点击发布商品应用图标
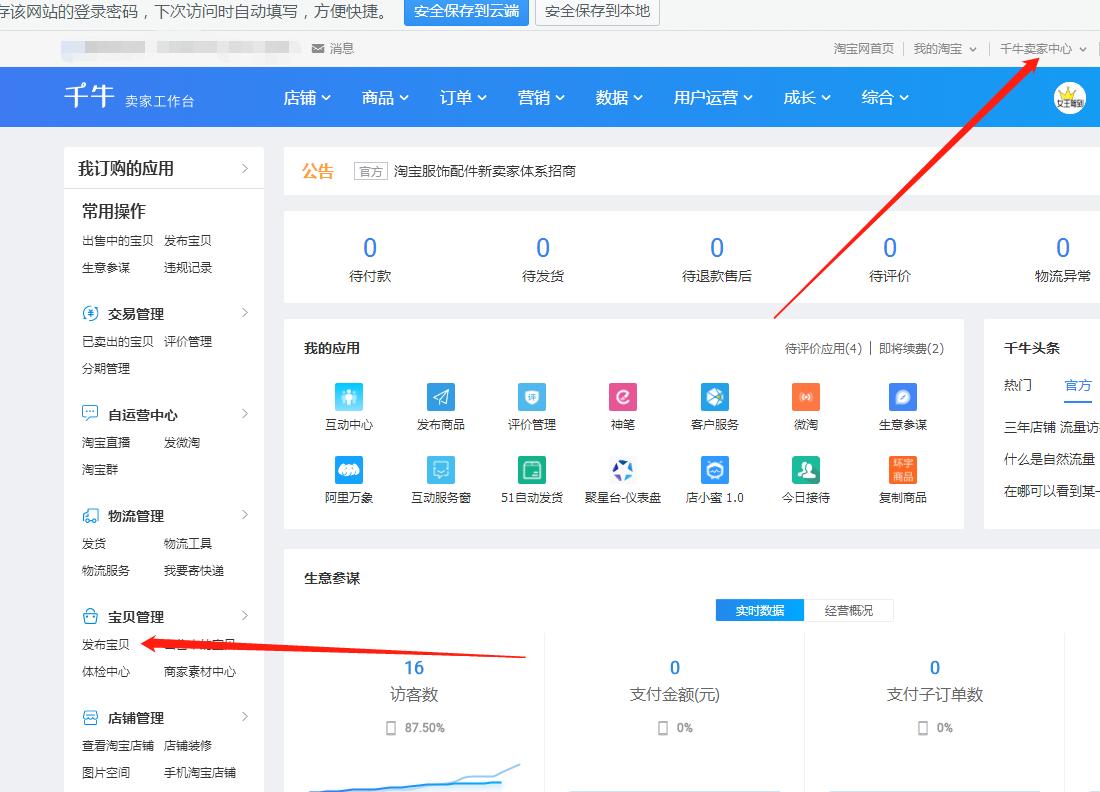 (x=439, y=397)
